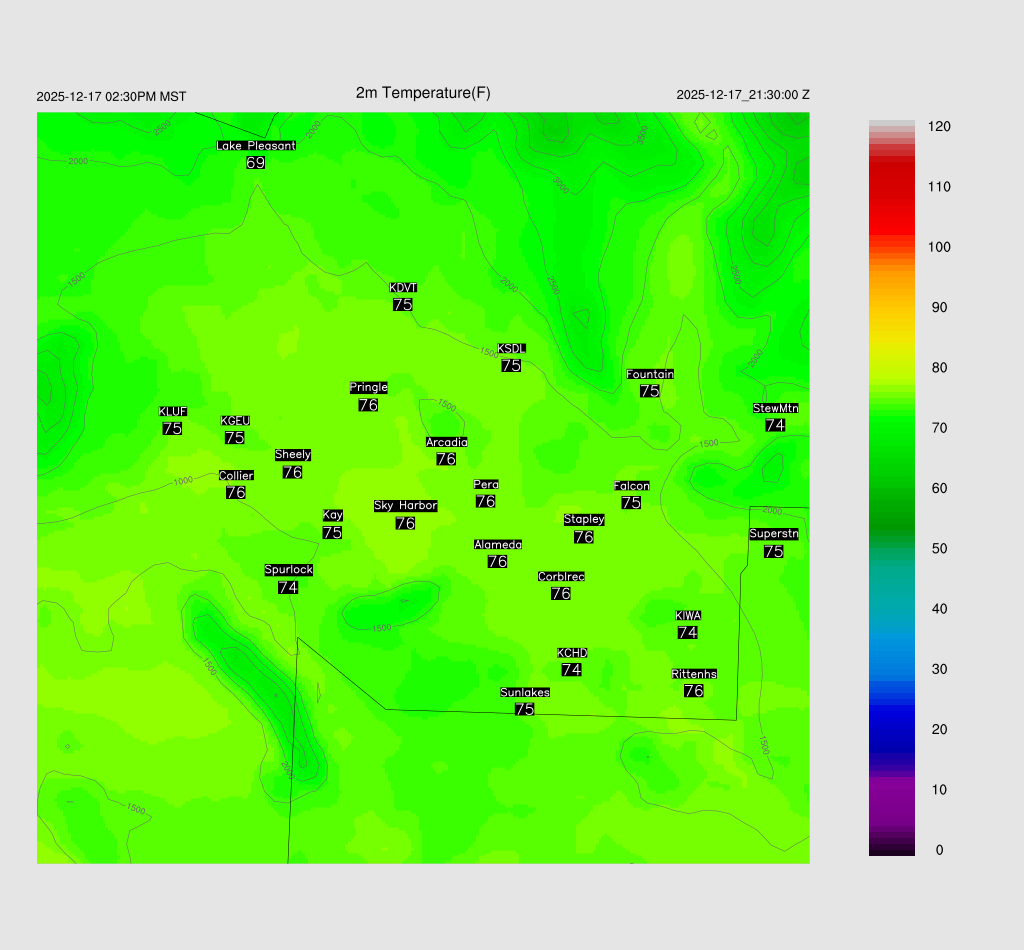This screenshot has height=950, width=1024.
Task: Select the Sunlakes station label
Action: [525, 692]
